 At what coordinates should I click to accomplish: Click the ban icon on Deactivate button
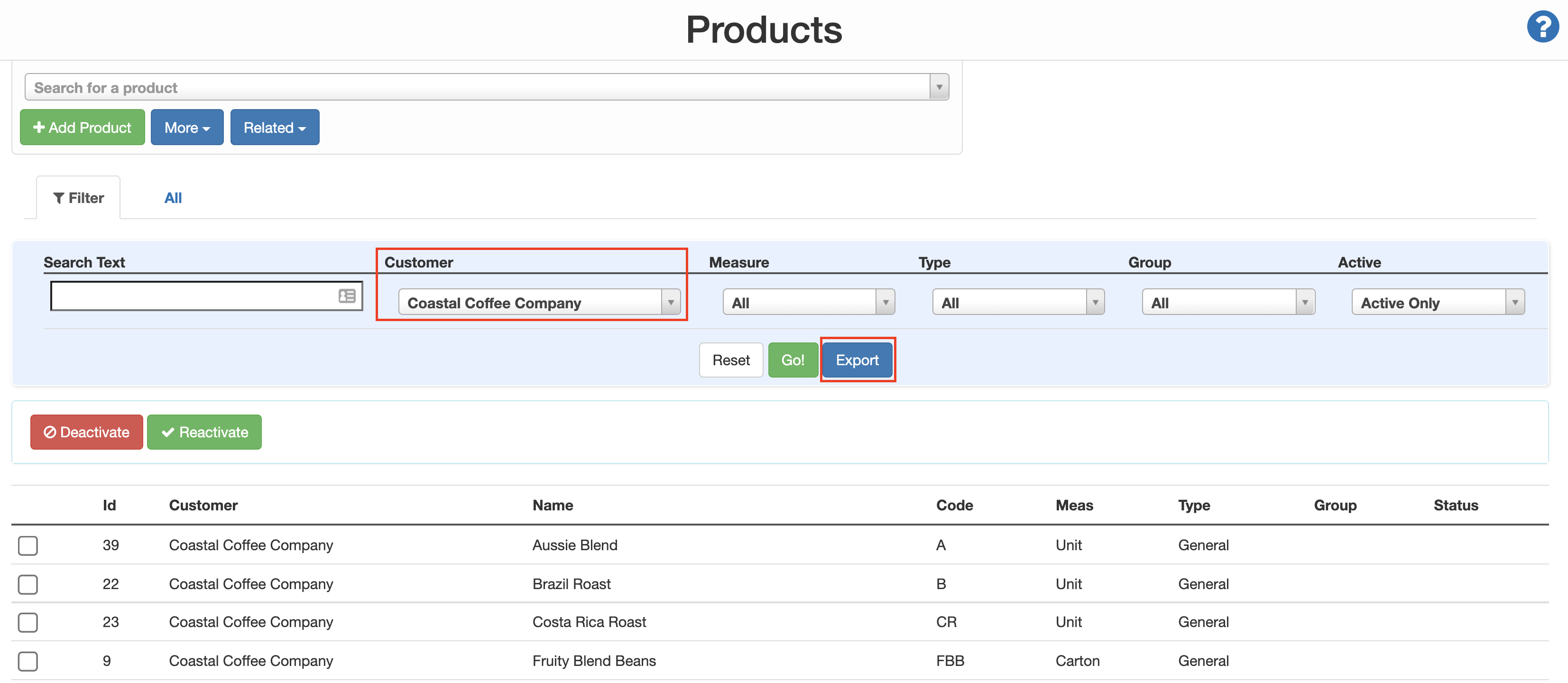point(50,432)
